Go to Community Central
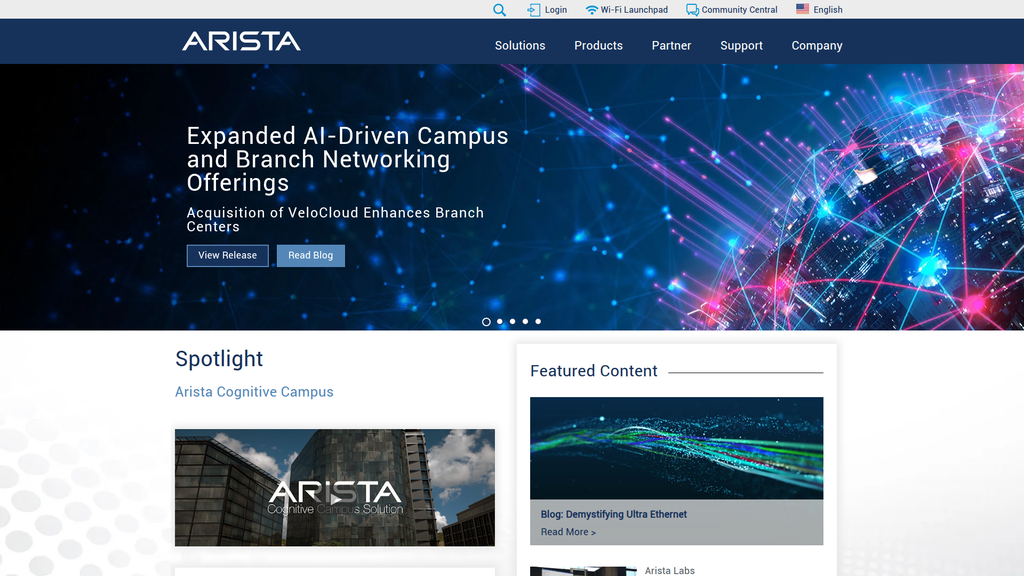The width and height of the screenshot is (1024, 576). coord(739,10)
